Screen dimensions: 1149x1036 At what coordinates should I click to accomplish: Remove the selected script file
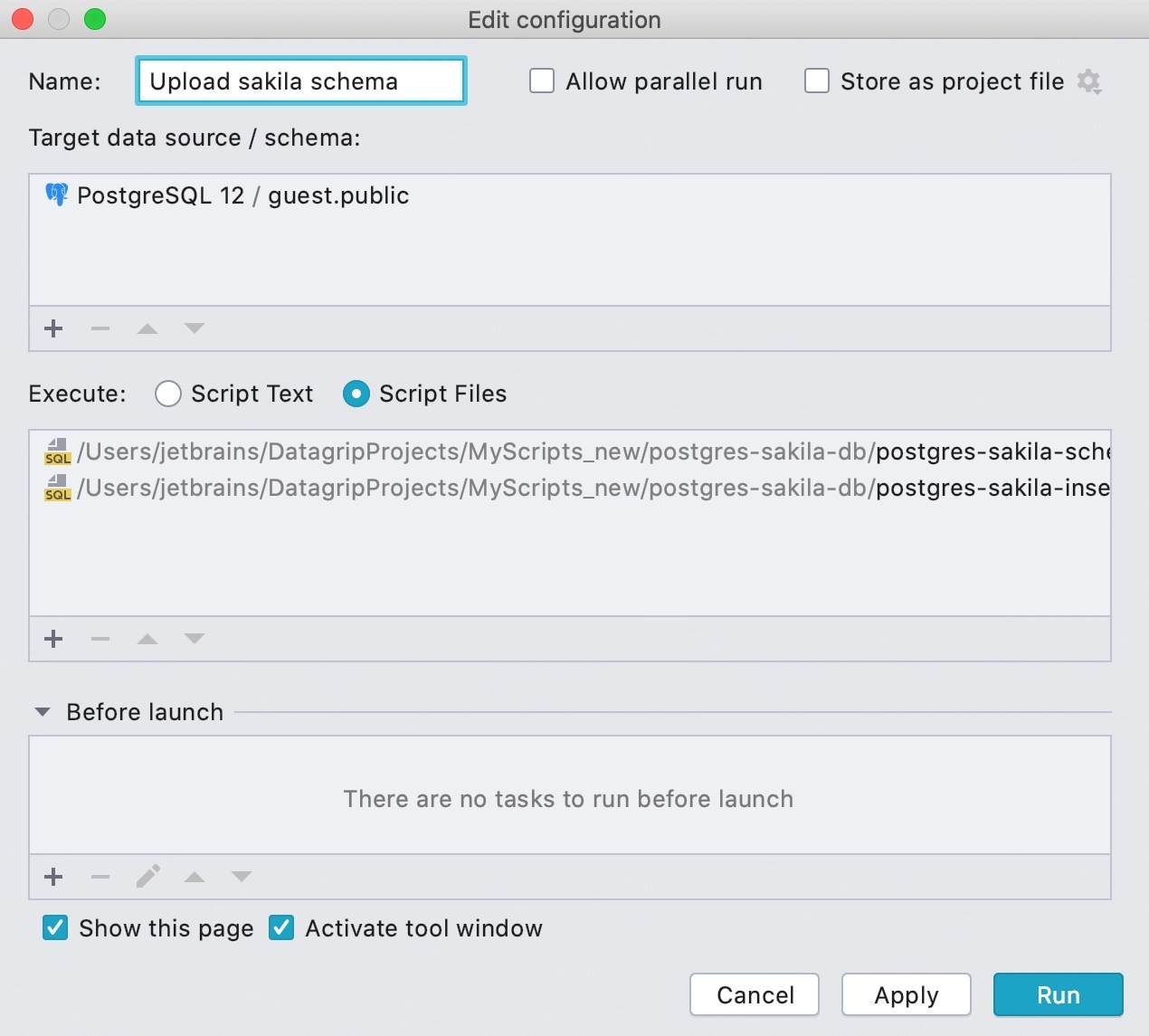(100, 639)
